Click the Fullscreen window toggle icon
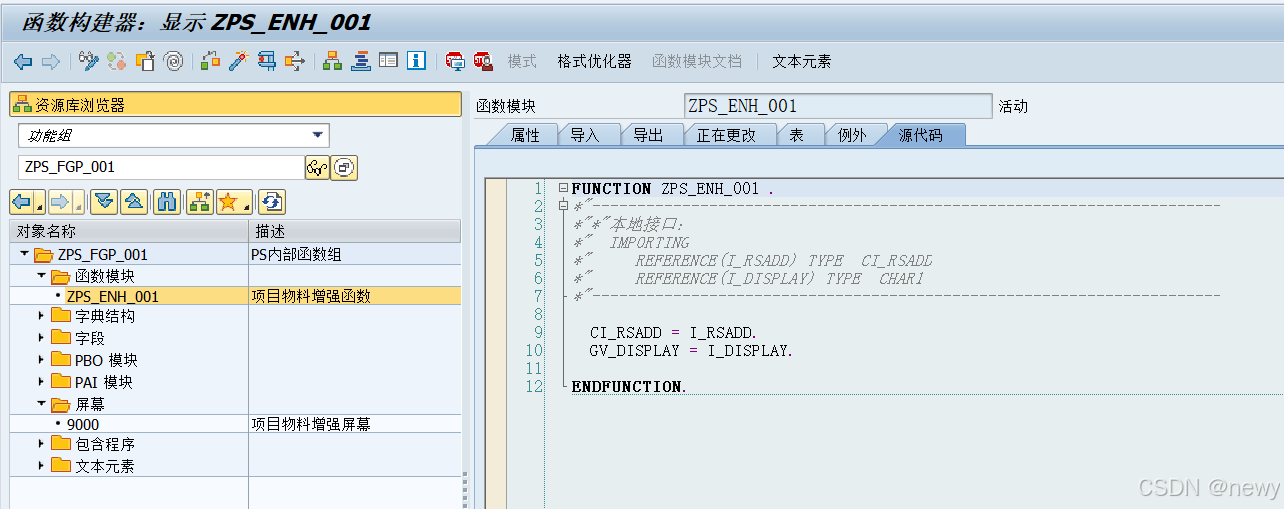 pos(388,61)
